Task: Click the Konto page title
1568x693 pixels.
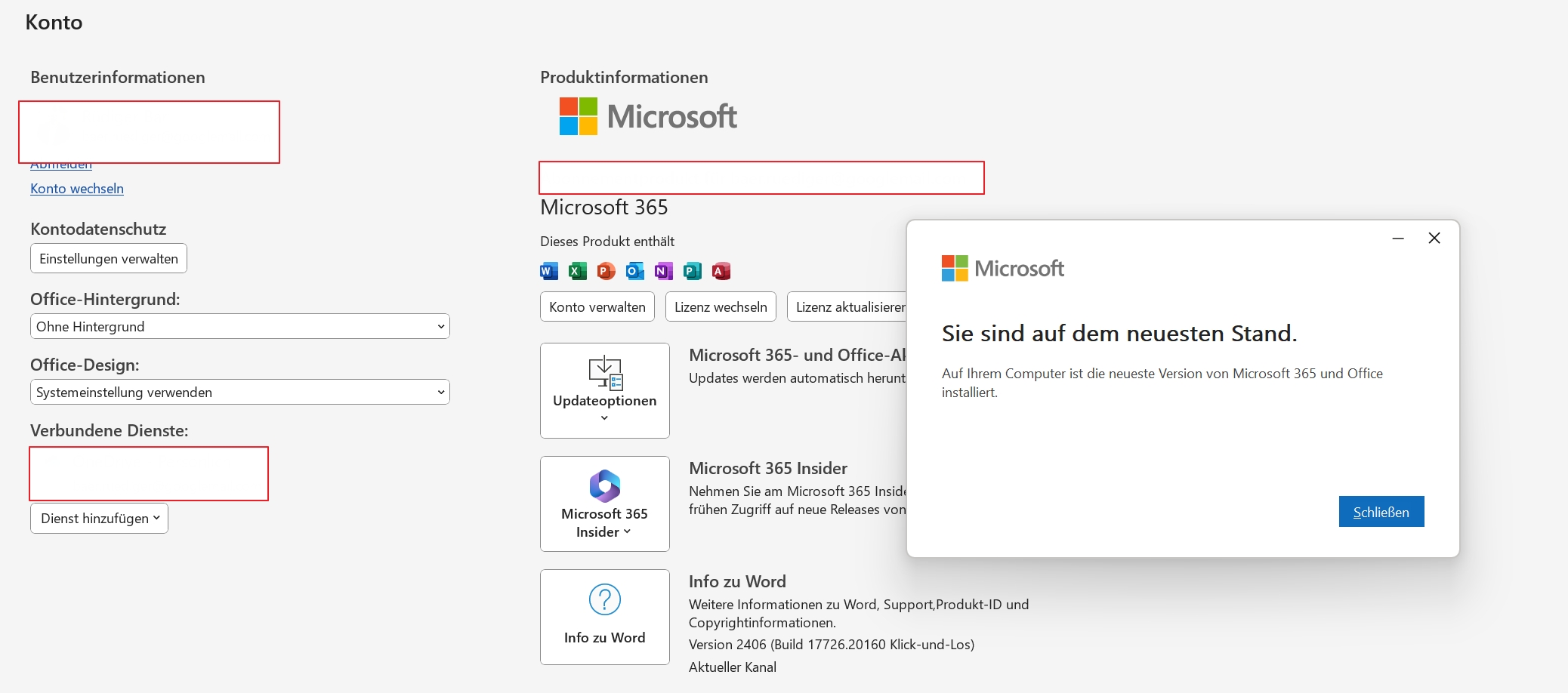Action: (x=54, y=22)
